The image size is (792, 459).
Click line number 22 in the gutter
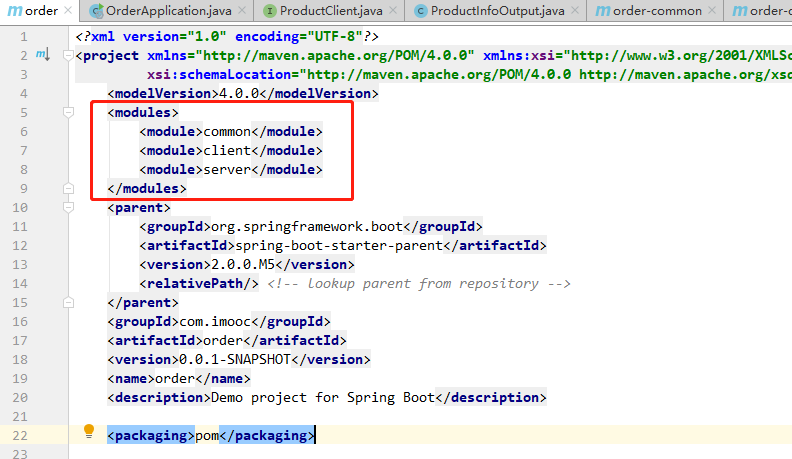click(x=20, y=435)
